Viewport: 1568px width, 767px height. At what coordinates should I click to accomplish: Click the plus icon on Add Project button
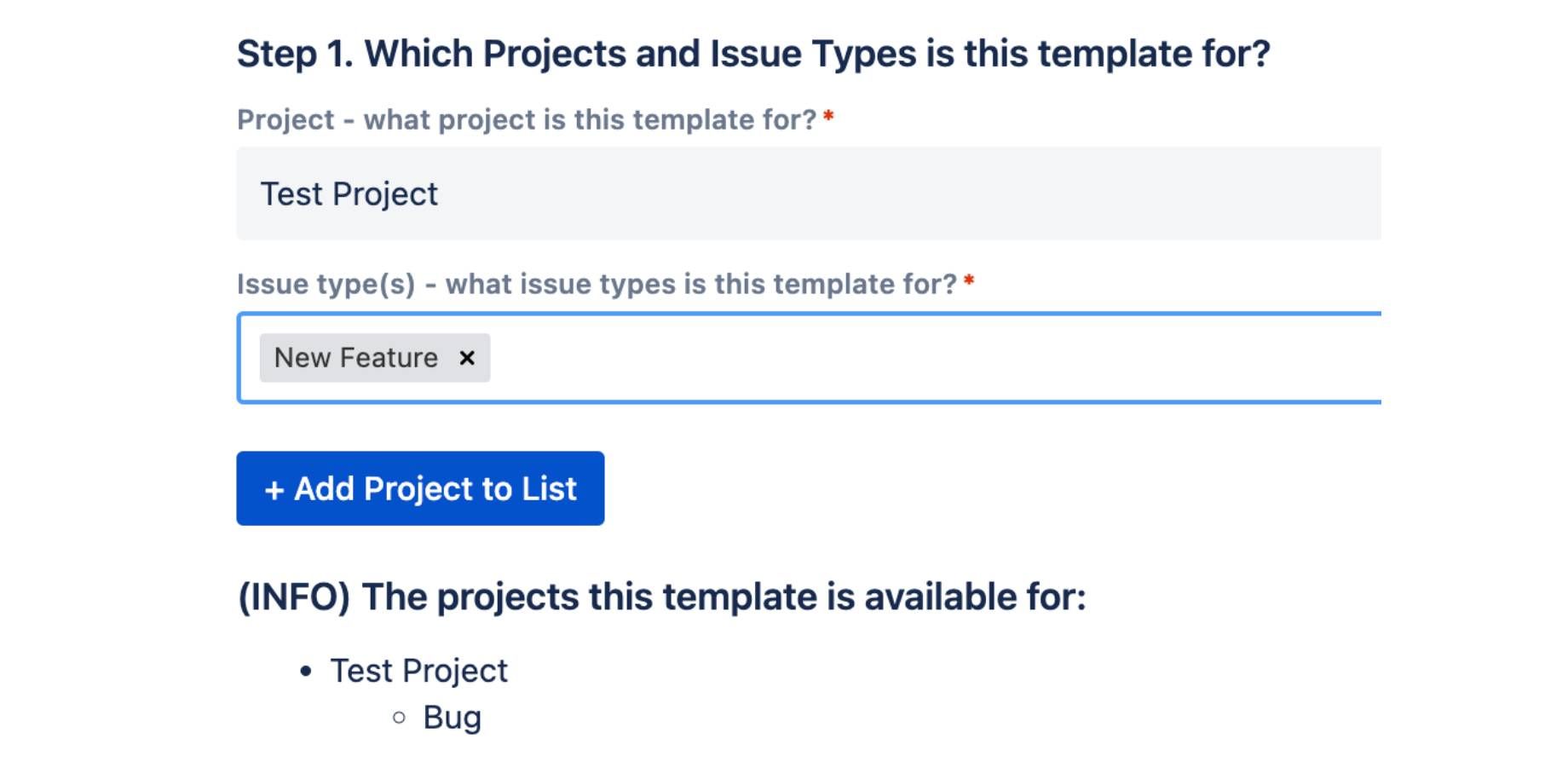[x=274, y=490]
